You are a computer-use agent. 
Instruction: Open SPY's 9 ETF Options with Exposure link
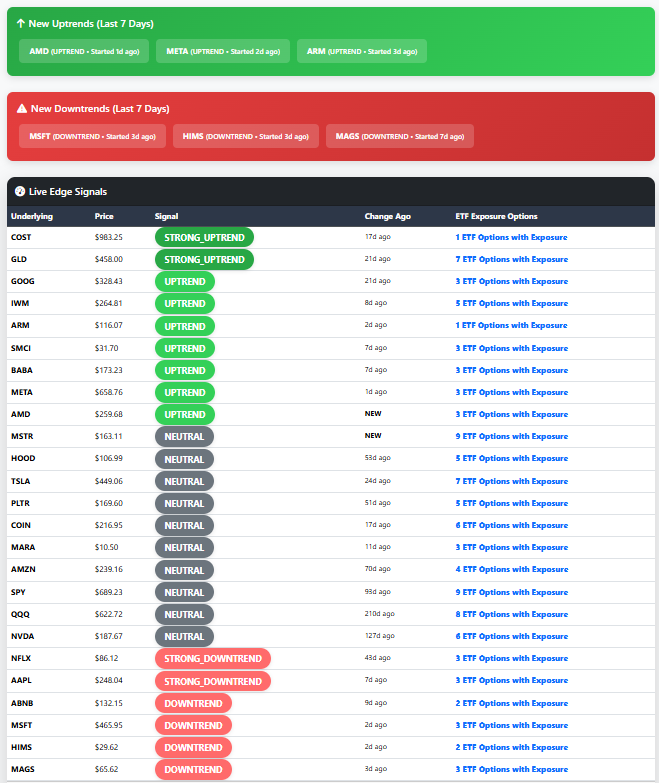[x=512, y=592]
